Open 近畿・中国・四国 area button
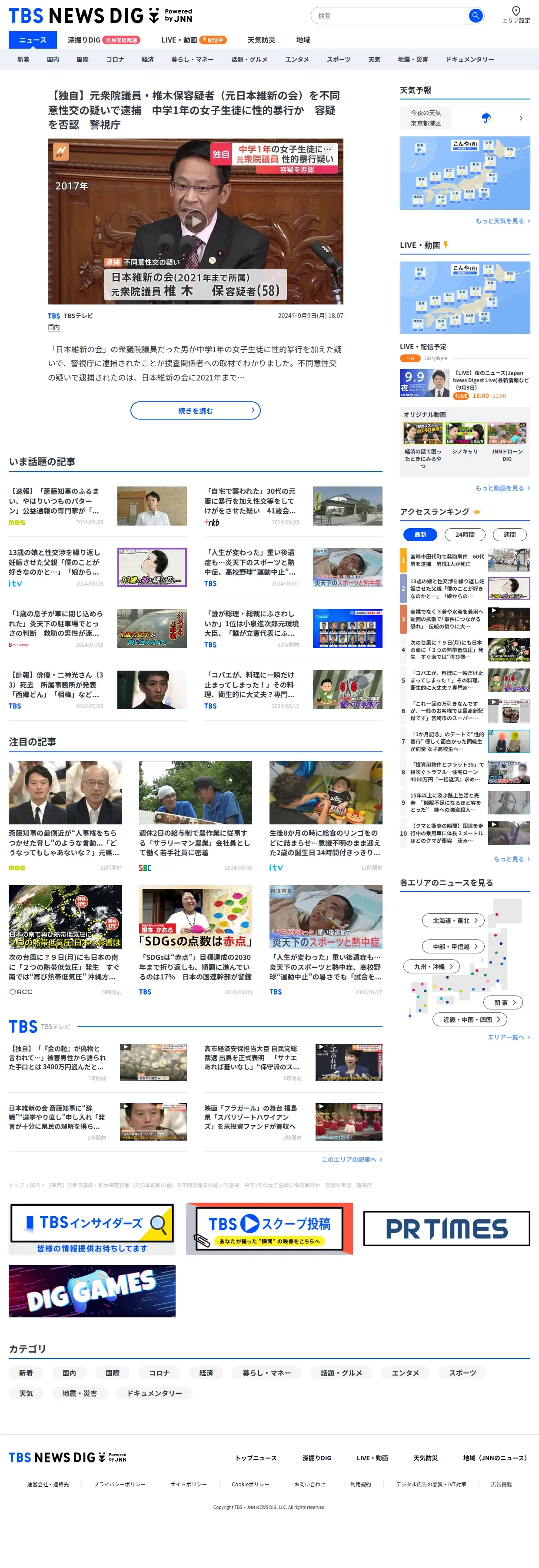Viewport: 539px width, 1568px height. pos(470,1019)
